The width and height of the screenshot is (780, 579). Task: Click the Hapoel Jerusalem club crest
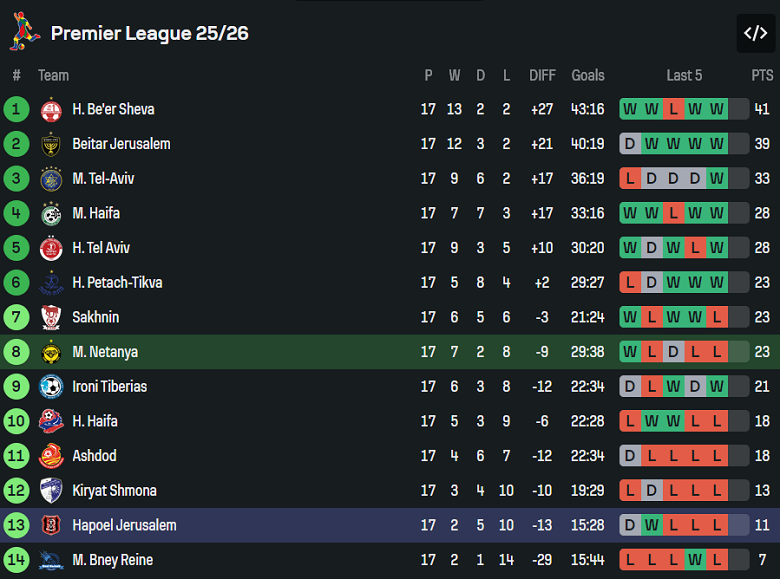pos(51,525)
